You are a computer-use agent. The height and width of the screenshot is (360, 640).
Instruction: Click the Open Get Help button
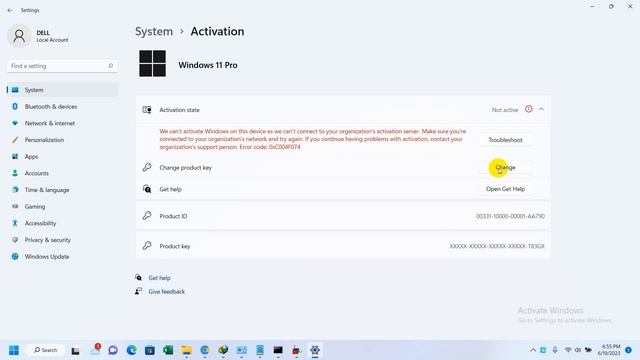coord(505,189)
